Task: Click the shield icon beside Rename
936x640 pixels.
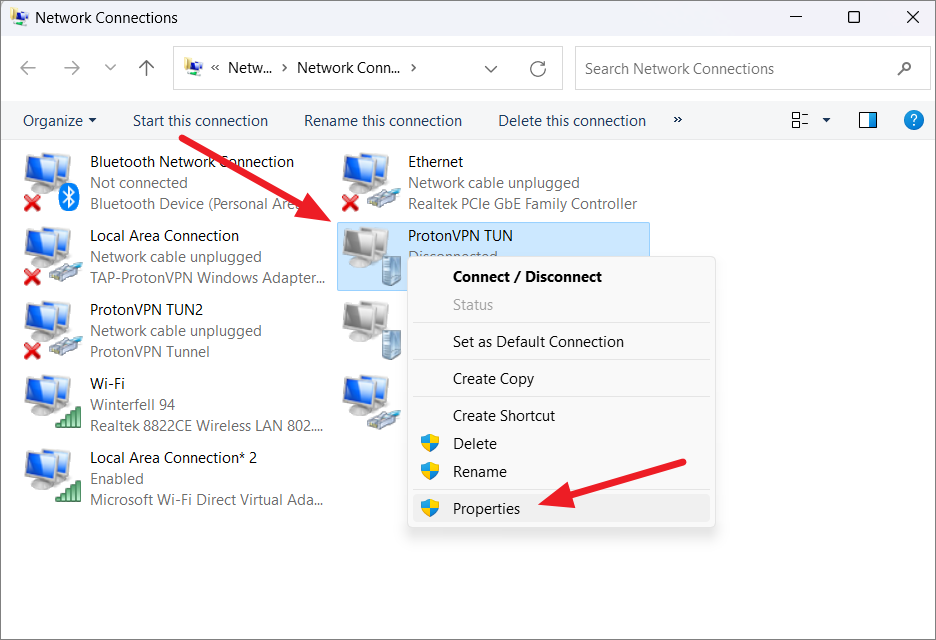Action: pos(430,471)
